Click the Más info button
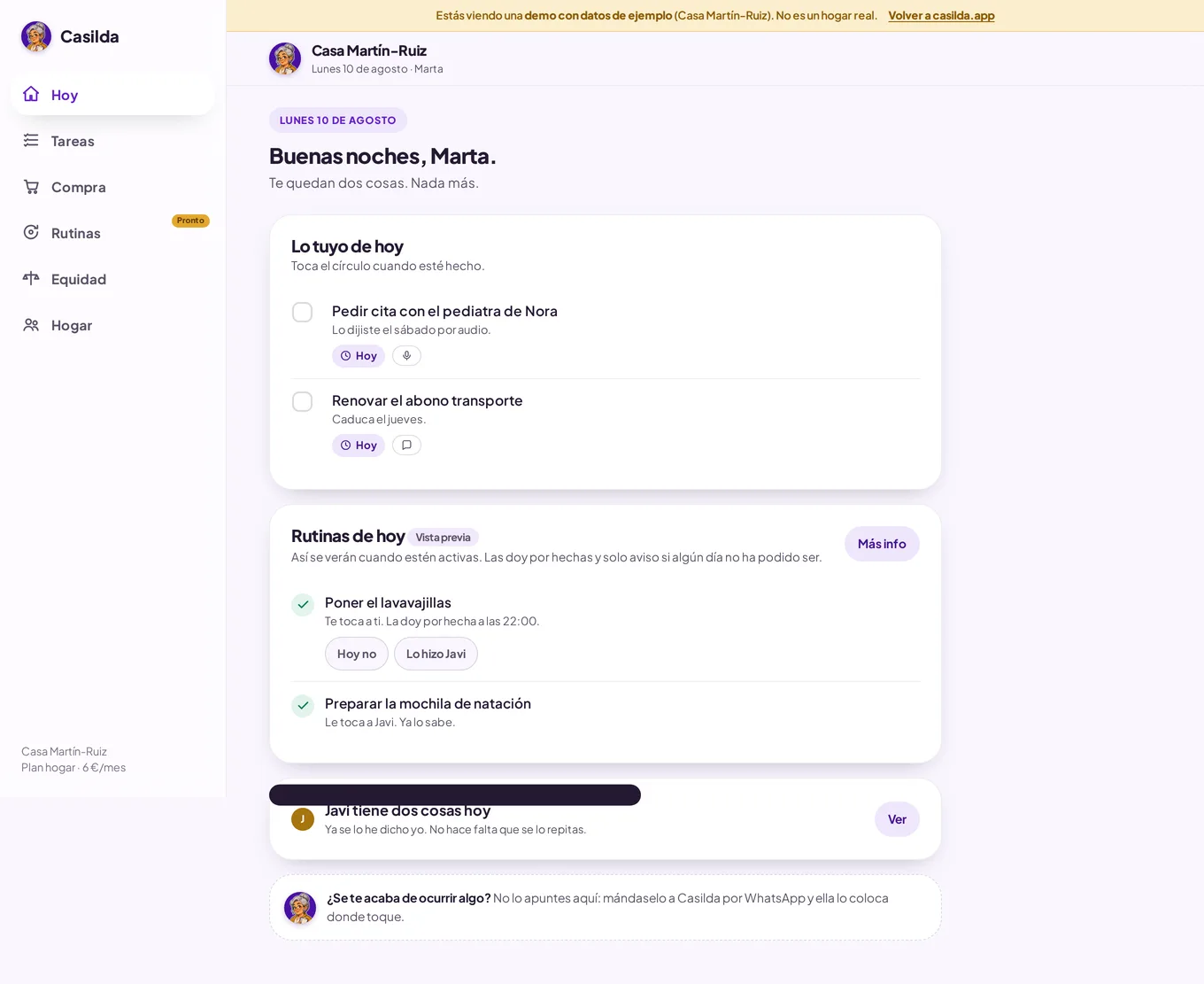The image size is (1204, 984). [882, 544]
